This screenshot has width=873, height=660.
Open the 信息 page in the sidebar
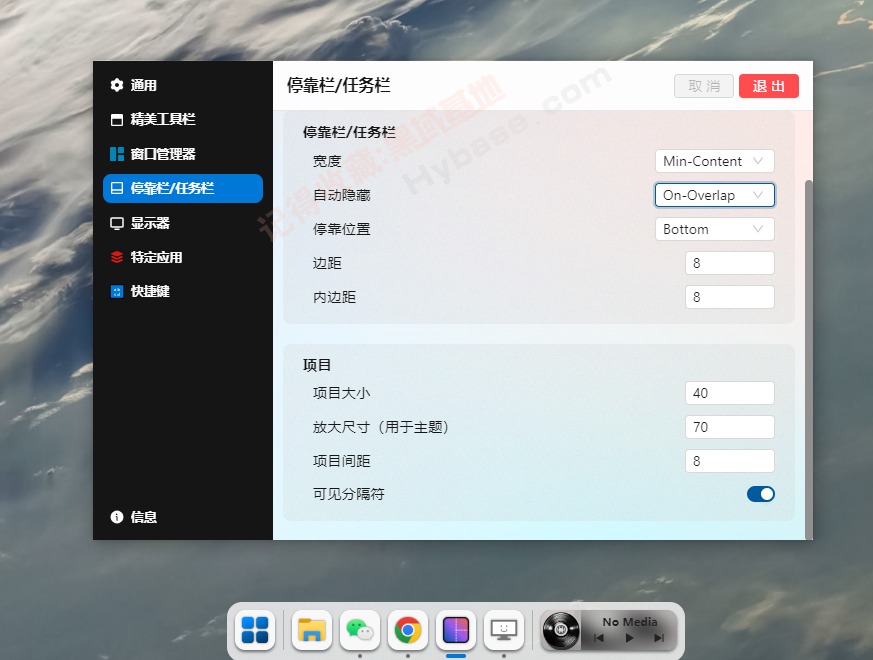pos(183,517)
